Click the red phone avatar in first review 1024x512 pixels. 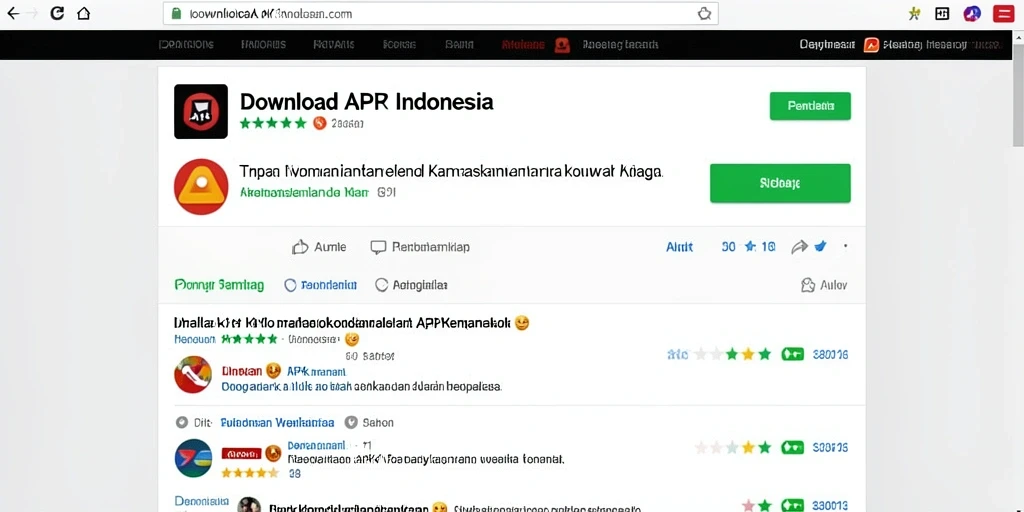coord(193,375)
